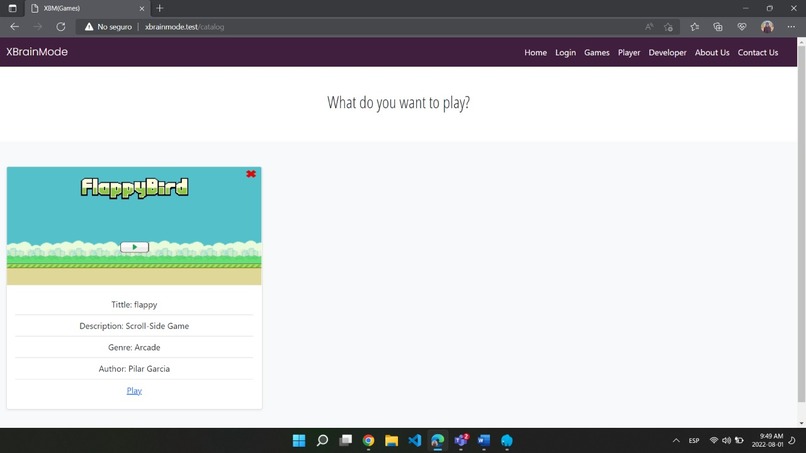Open the About Us page

pyautogui.click(x=712, y=52)
